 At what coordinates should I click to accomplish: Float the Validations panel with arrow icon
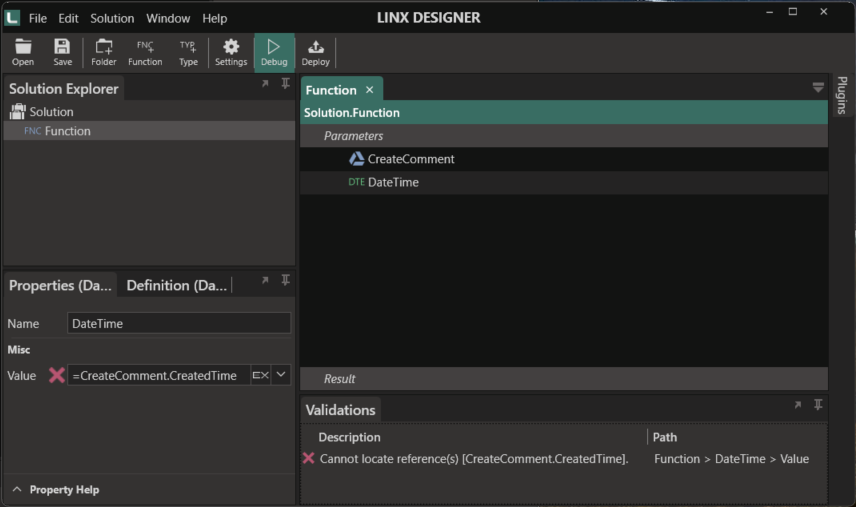click(x=798, y=404)
